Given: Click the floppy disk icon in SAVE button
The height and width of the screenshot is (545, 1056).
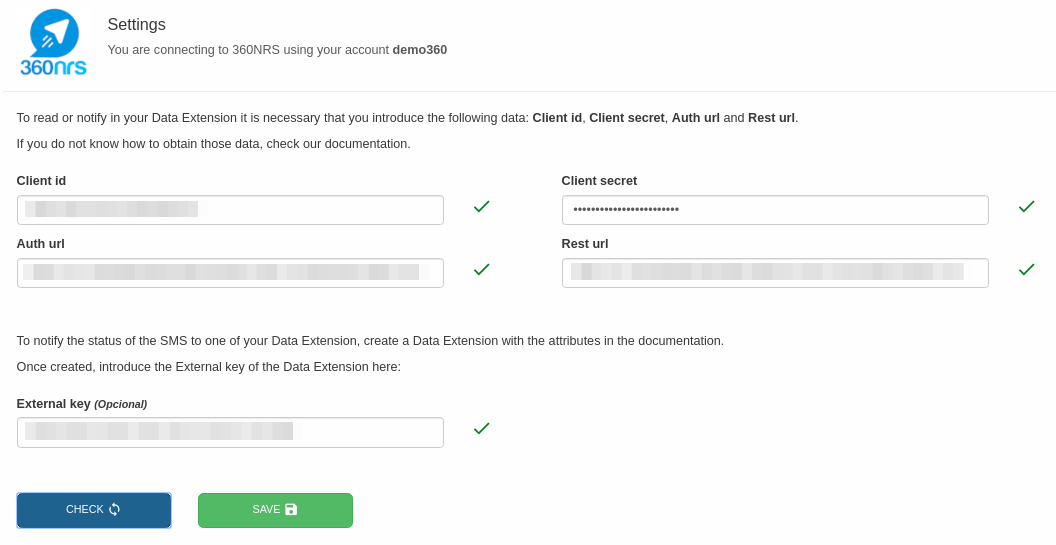Looking at the screenshot, I should (x=291, y=509).
